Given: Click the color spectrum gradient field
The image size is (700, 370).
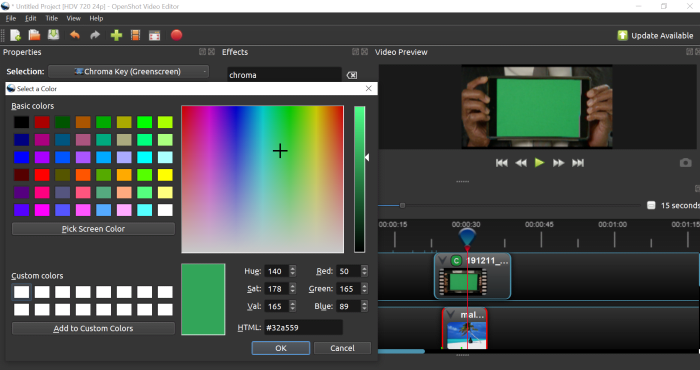Looking at the screenshot, I should [262, 179].
